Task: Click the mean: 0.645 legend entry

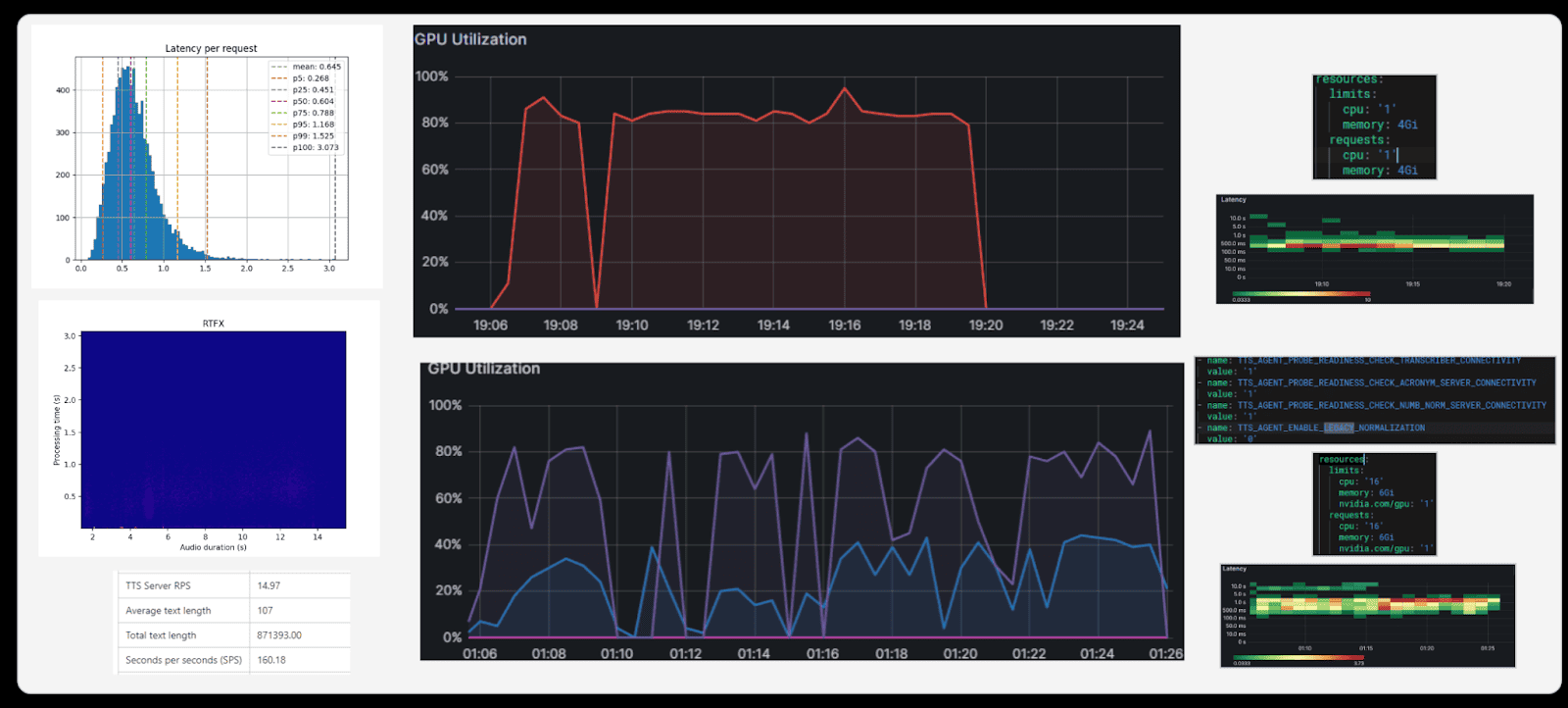Action: tap(316, 67)
